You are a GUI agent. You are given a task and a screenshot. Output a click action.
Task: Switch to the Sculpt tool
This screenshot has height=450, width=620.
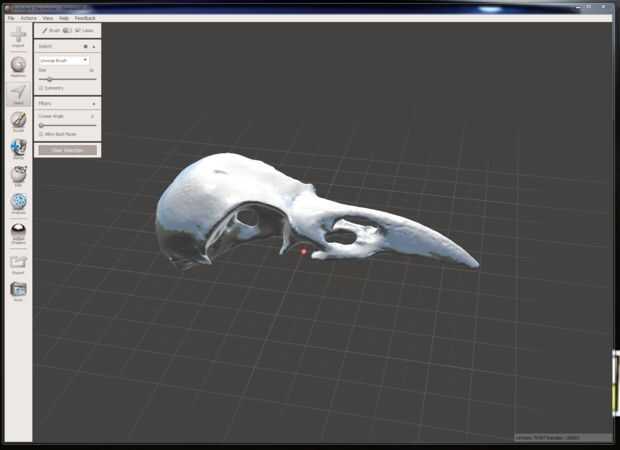[x=18, y=121]
